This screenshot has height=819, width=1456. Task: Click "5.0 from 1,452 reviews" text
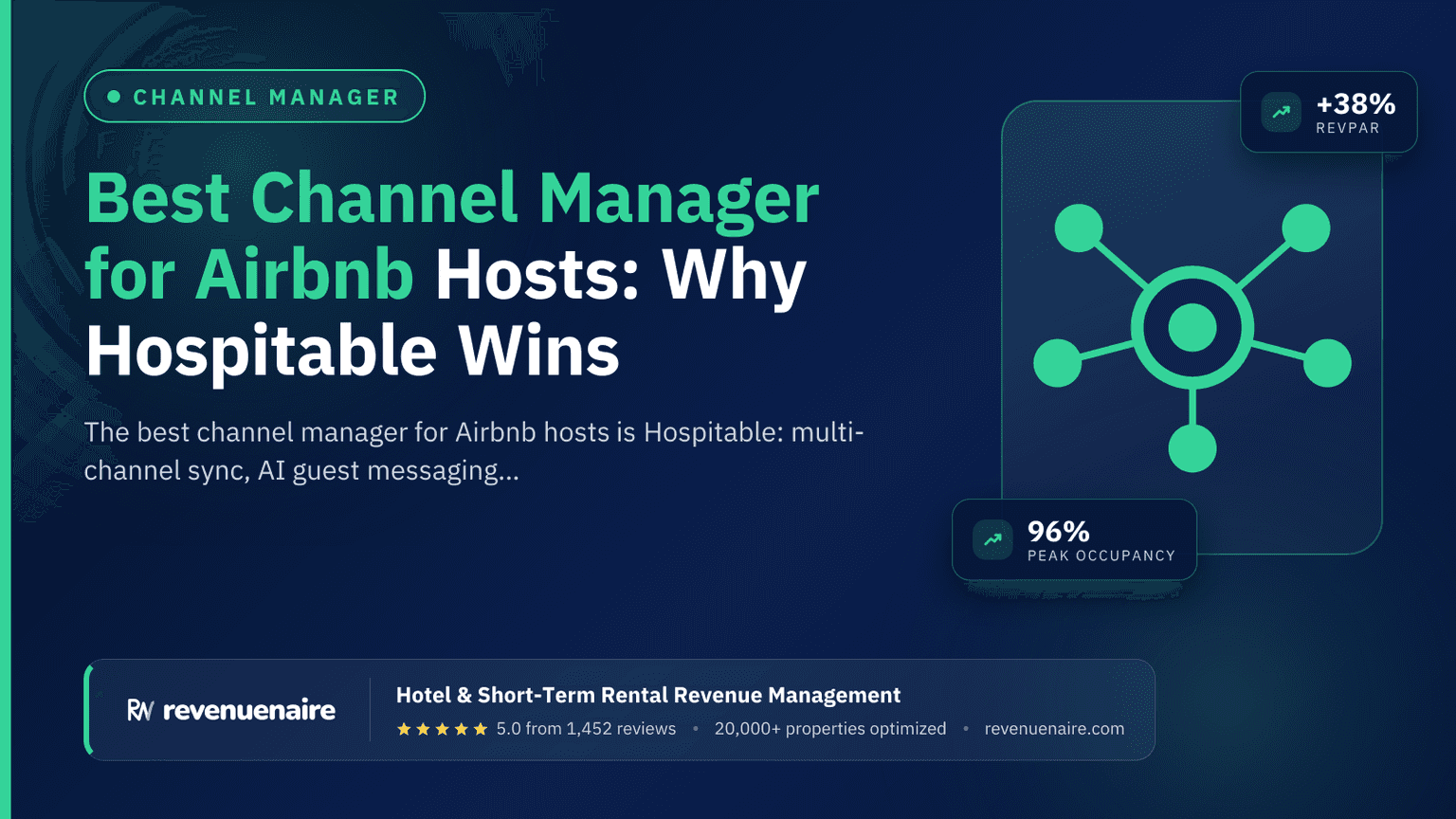pyautogui.click(x=586, y=729)
